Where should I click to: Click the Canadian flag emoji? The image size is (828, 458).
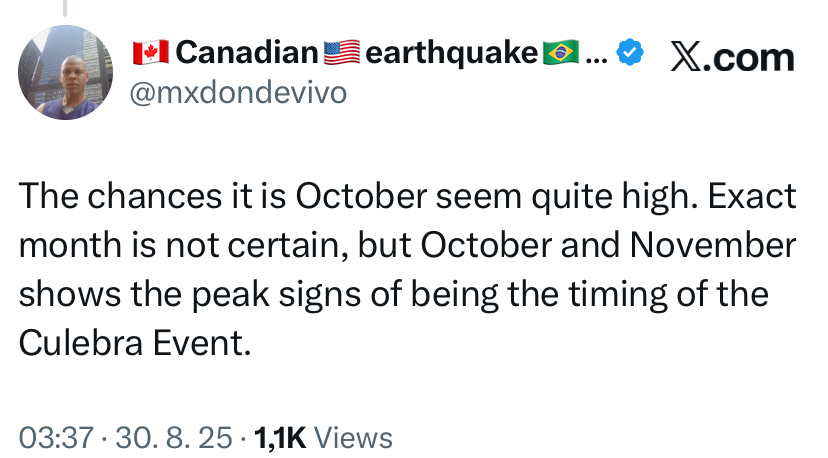point(150,53)
